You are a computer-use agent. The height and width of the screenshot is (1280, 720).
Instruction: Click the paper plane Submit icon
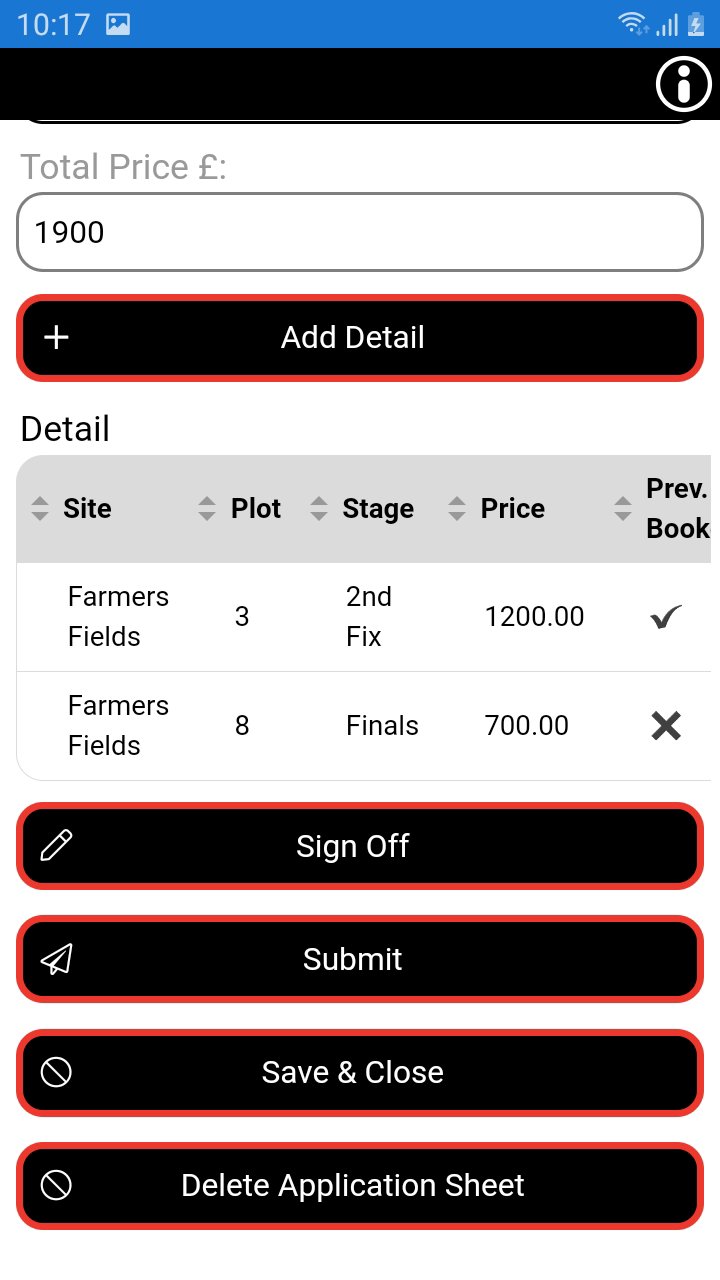(x=57, y=959)
